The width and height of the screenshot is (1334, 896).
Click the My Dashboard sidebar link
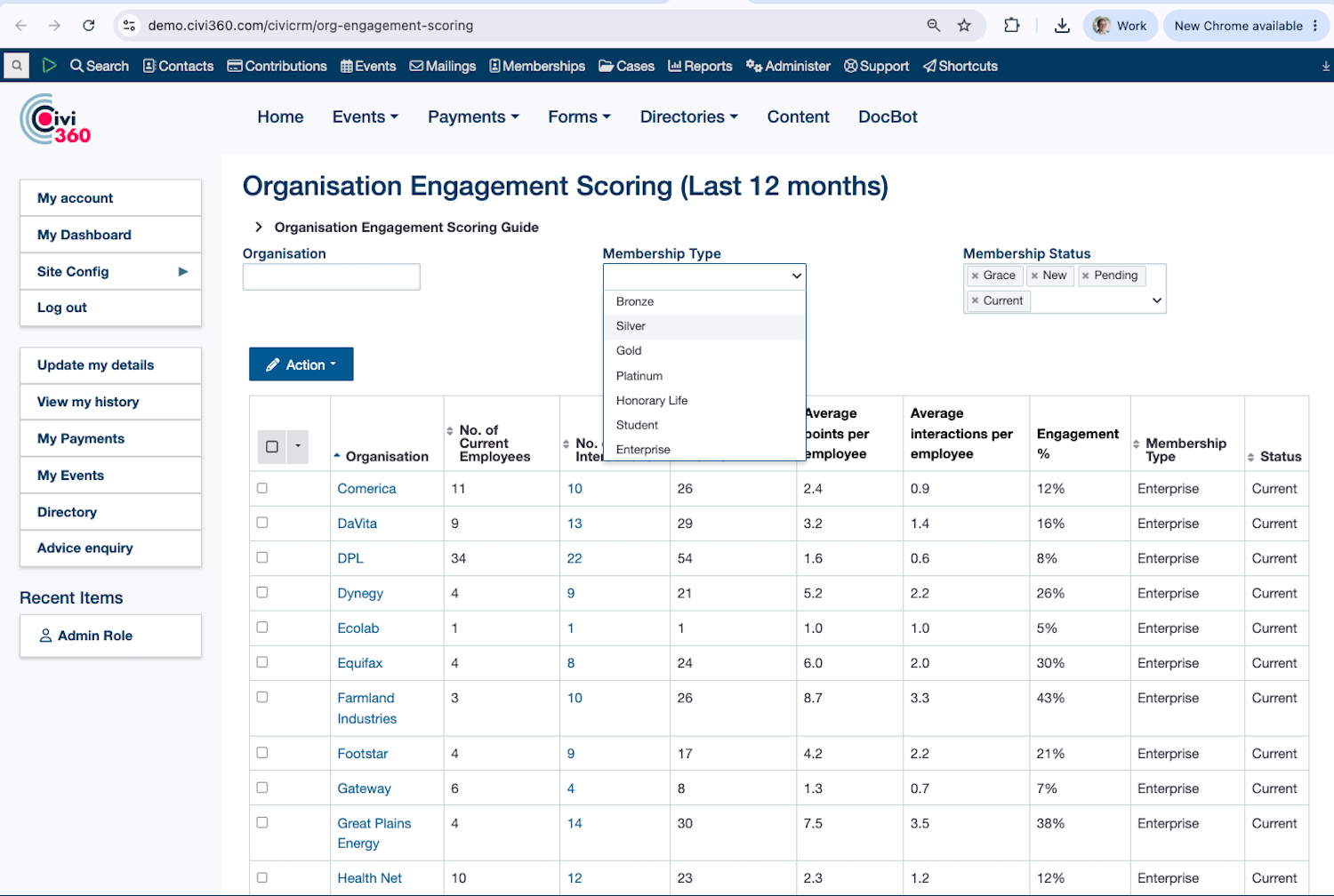[111, 235]
